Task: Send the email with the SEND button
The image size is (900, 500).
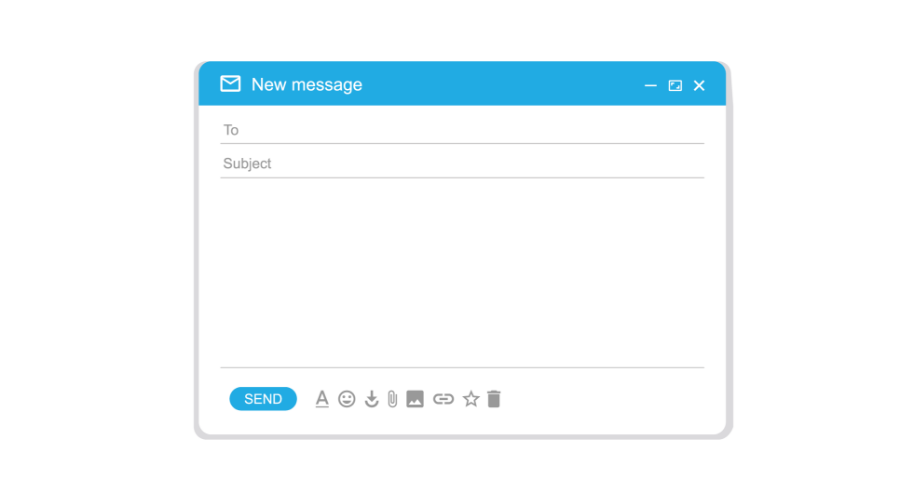Action: pos(263,399)
